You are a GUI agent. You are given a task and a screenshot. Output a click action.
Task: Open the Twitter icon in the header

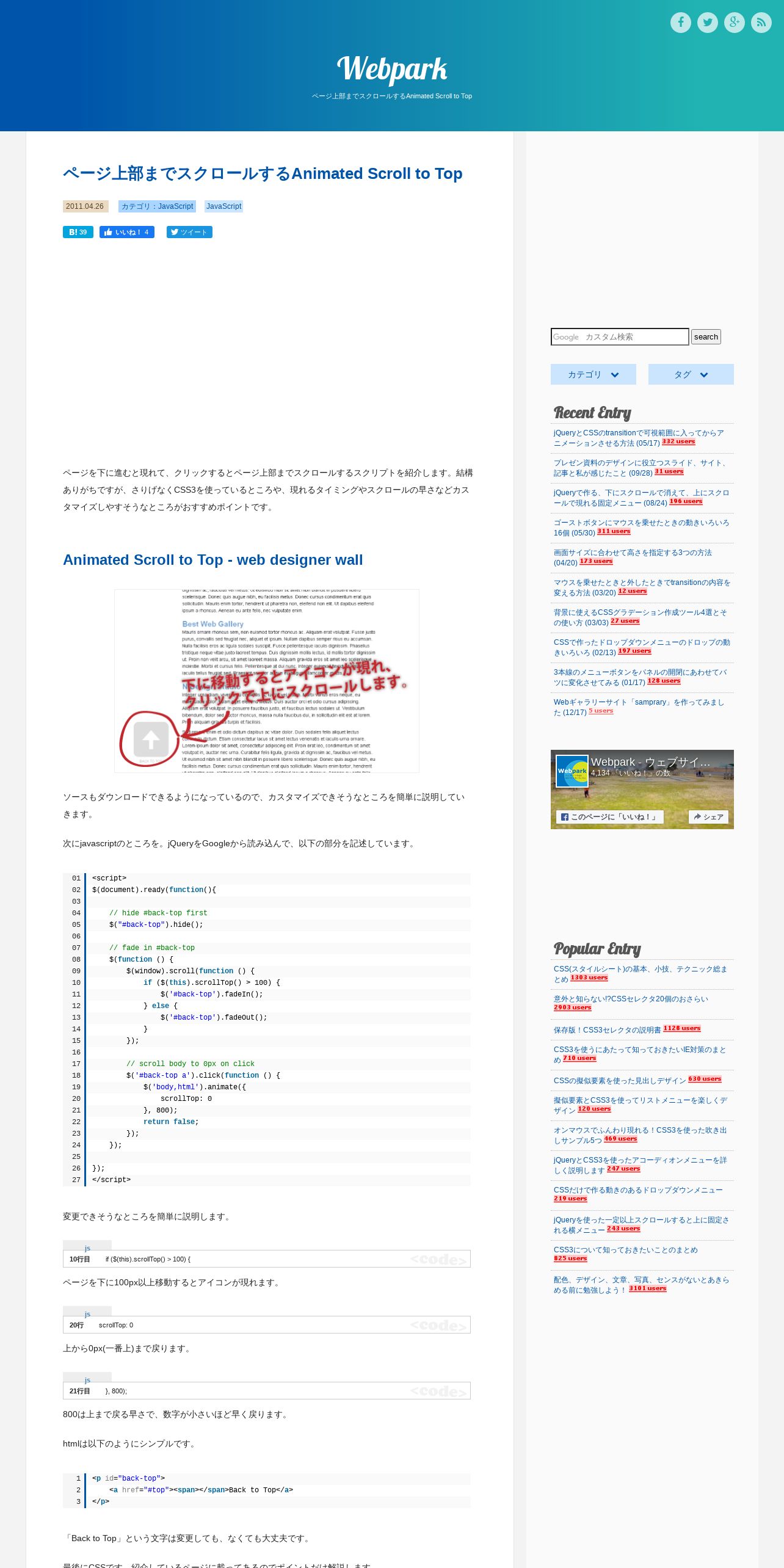[x=708, y=23]
